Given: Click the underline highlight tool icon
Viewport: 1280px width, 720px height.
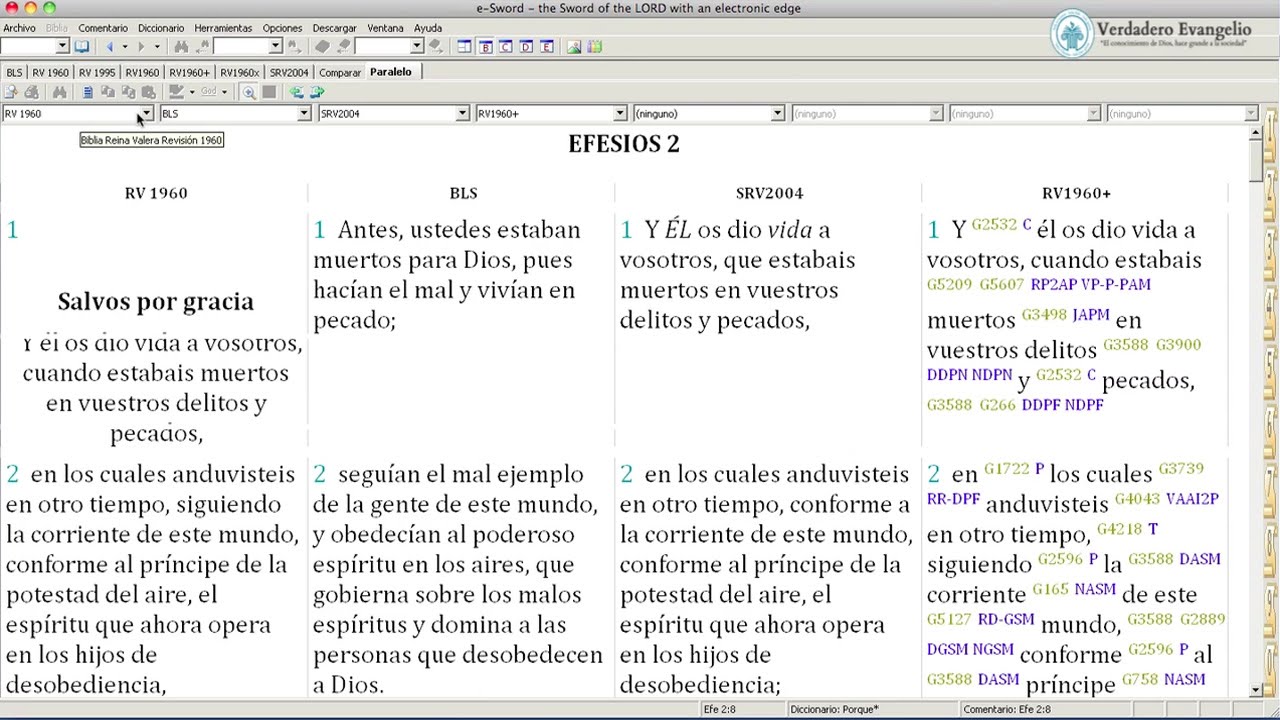Looking at the screenshot, I should 176,92.
